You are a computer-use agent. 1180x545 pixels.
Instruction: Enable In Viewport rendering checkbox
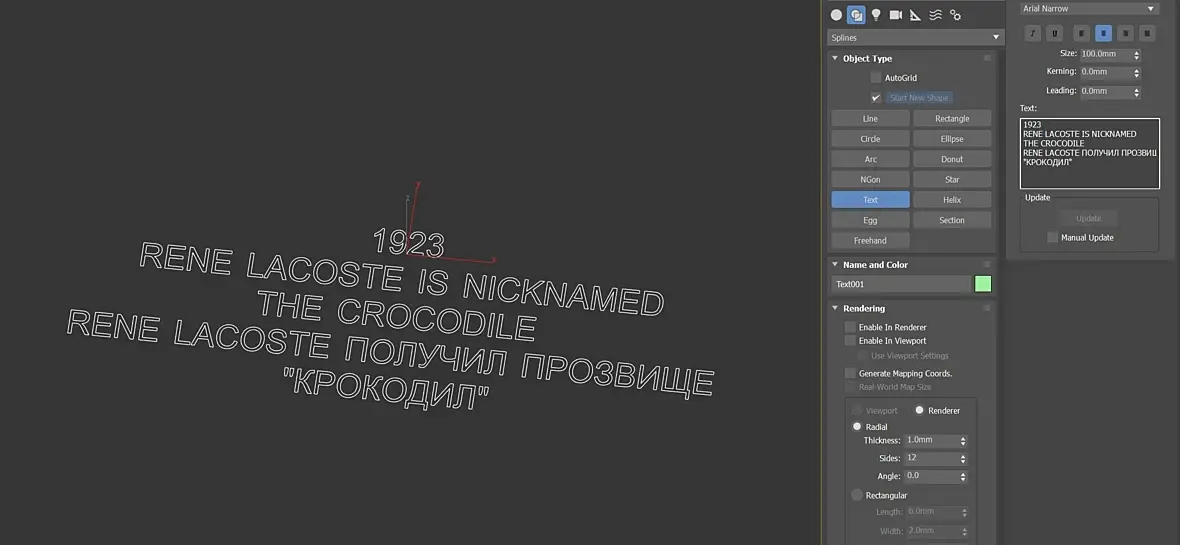[850, 341]
